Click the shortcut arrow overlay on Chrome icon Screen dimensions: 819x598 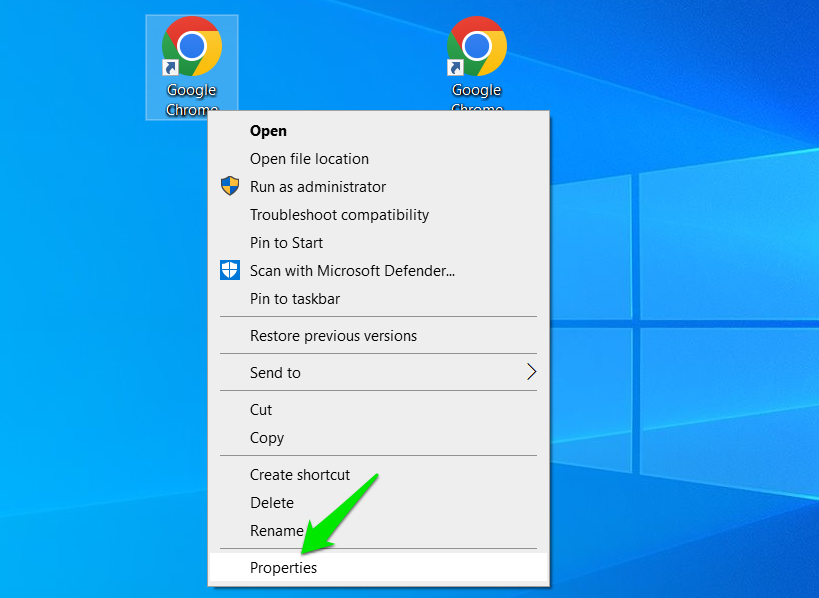(x=173, y=67)
